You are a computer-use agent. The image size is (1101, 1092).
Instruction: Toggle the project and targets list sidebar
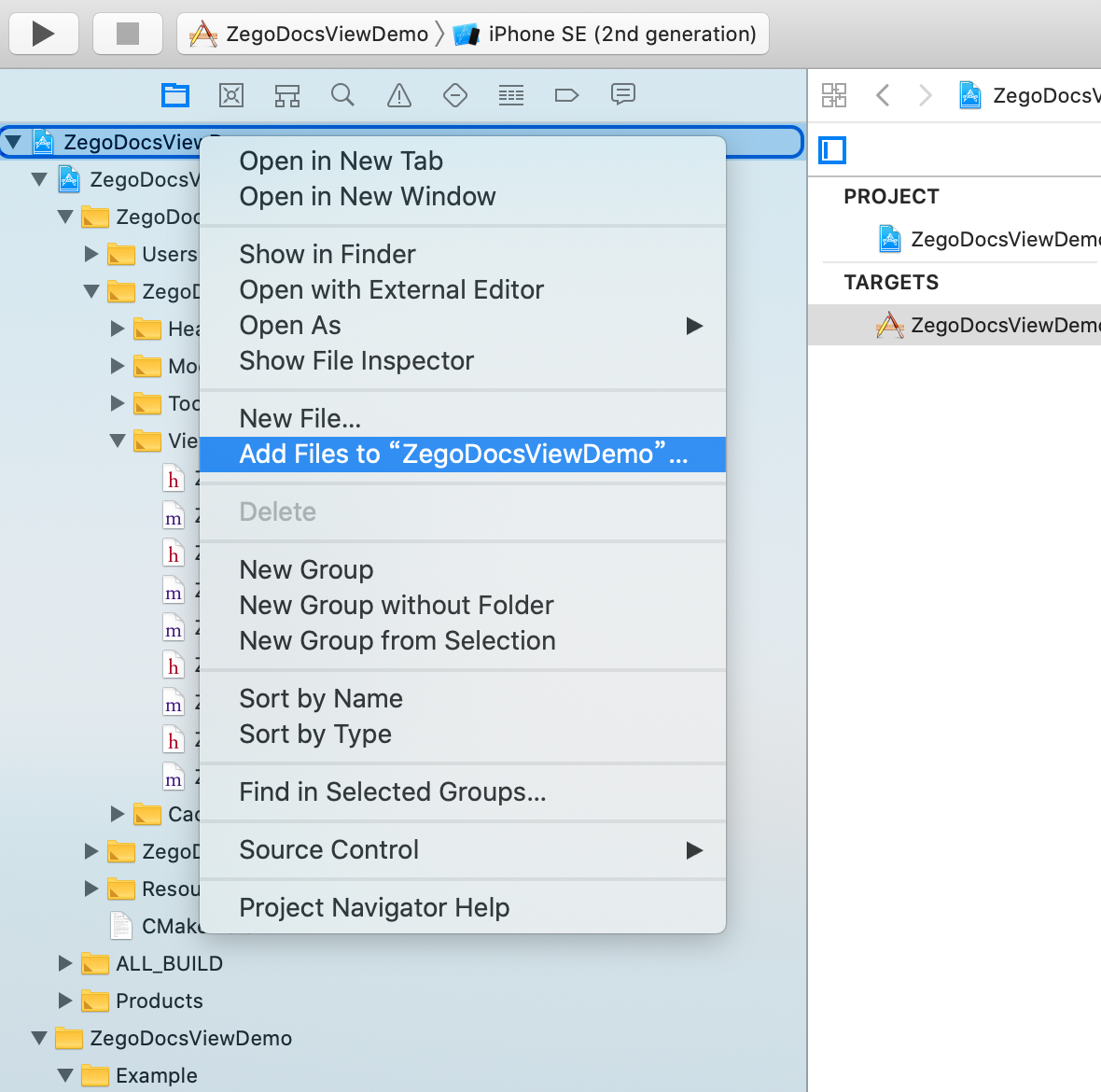(833, 150)
